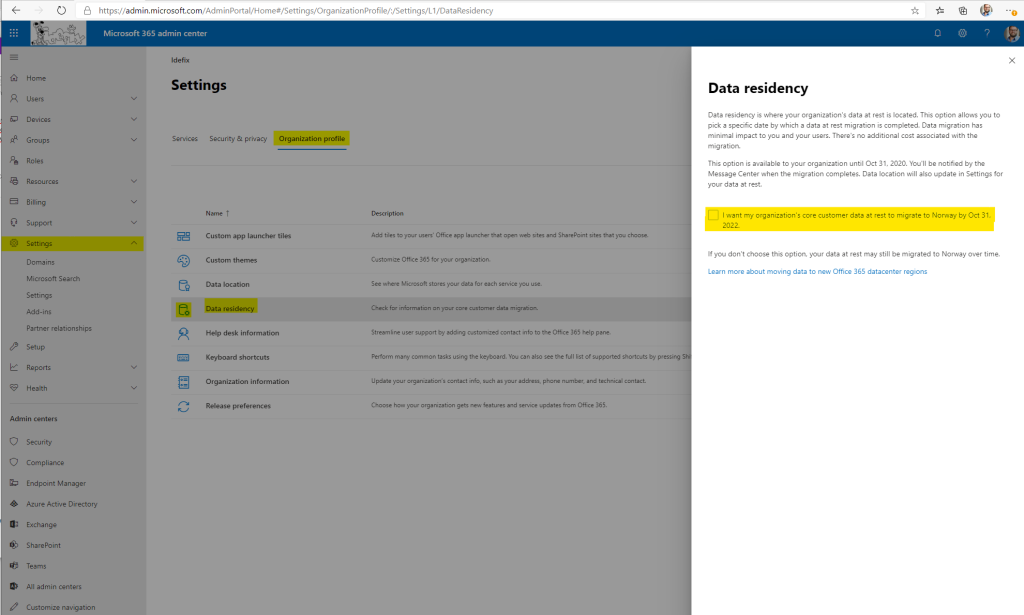Switch to Security & privacy tab
The image size is (1024, 615).
[x=238, y=138]
